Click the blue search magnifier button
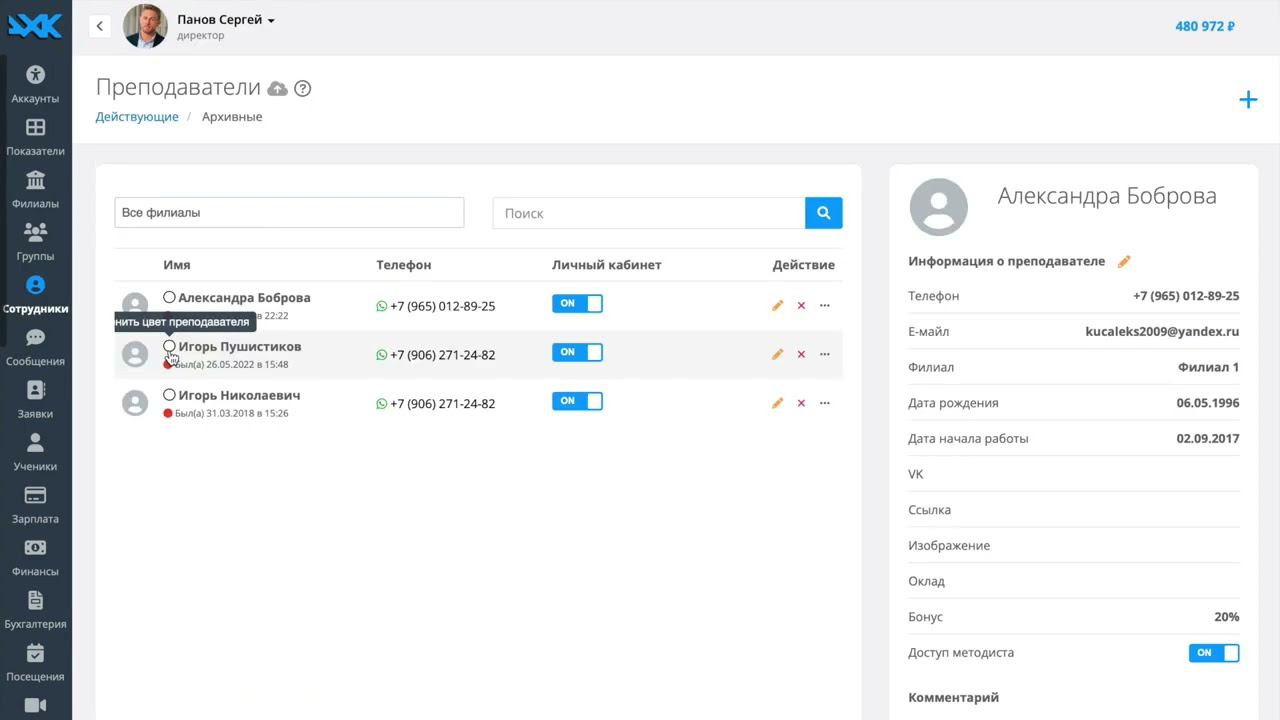The height and width of the screenshot is (720, 1280). tap(824, 213)
